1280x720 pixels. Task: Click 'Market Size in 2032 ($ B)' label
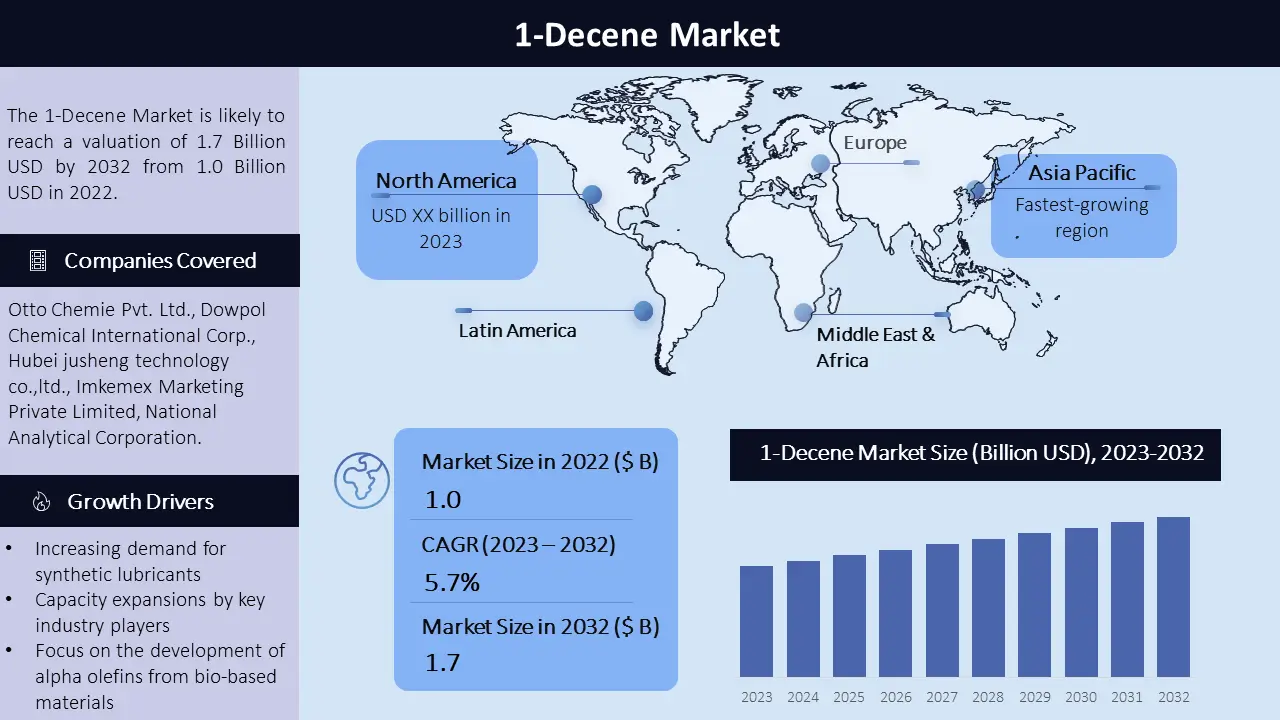[x=540, y=627]
